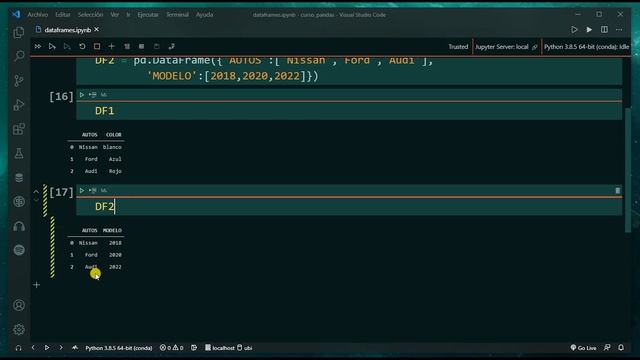The image size is (640, 360).
Task: Click Jupyter Server: local status
Action: 506,47
